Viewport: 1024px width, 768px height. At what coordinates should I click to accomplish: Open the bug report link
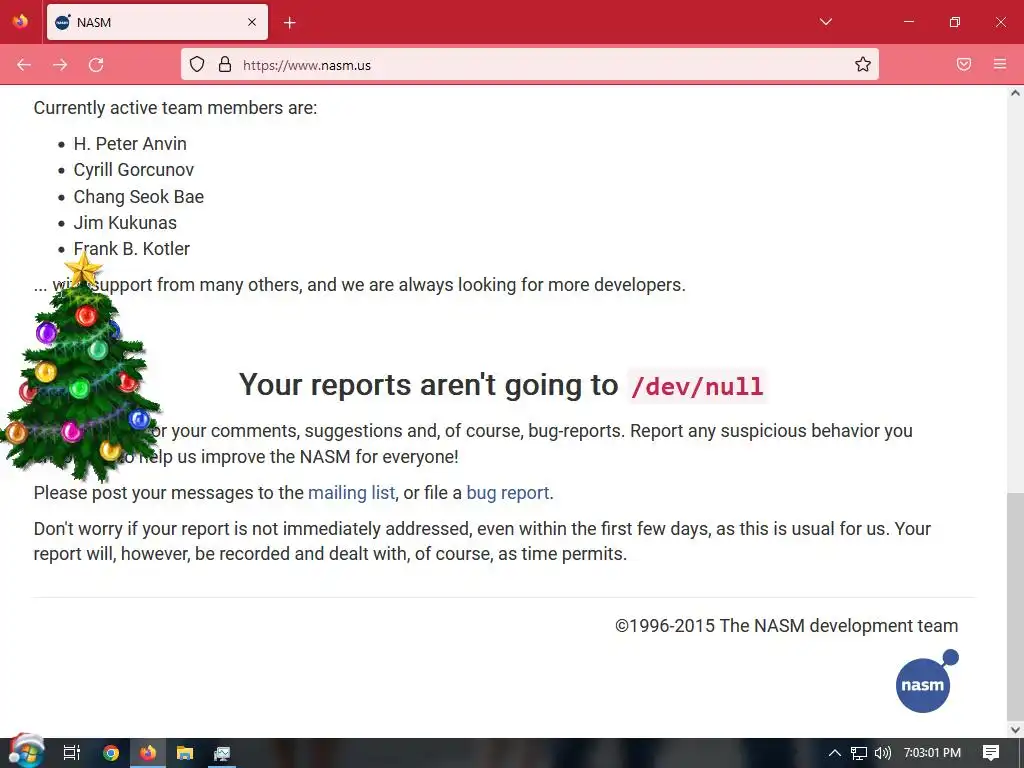[507, 492]
